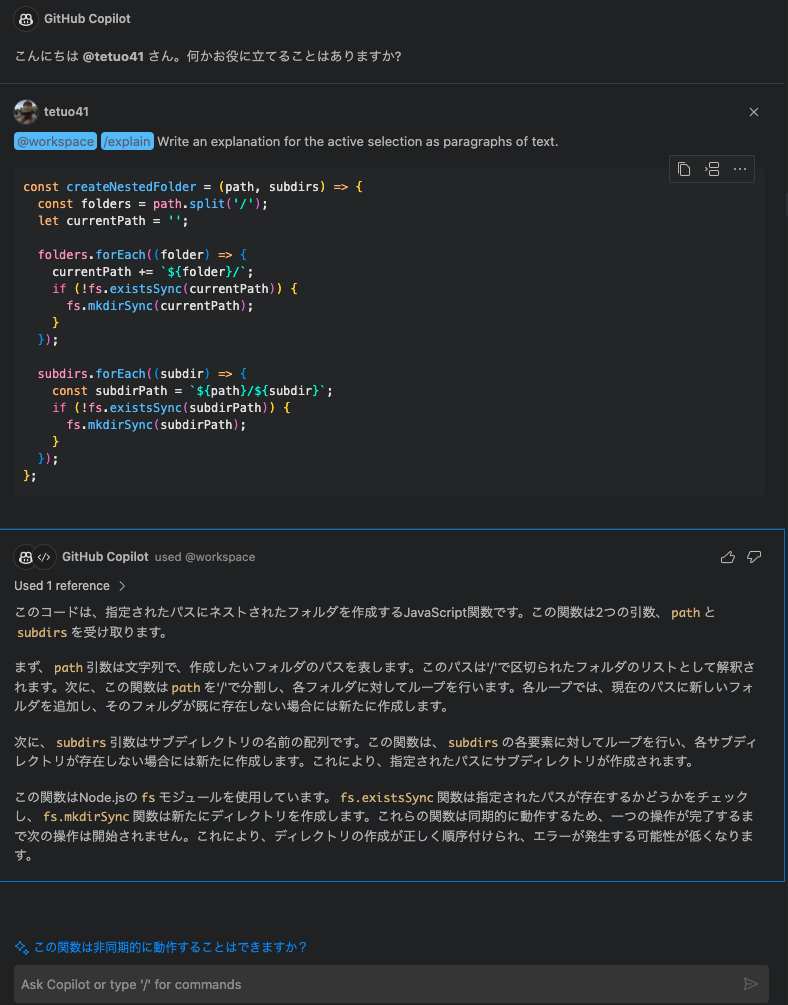Select the @workspace badge

click(54, 141)
